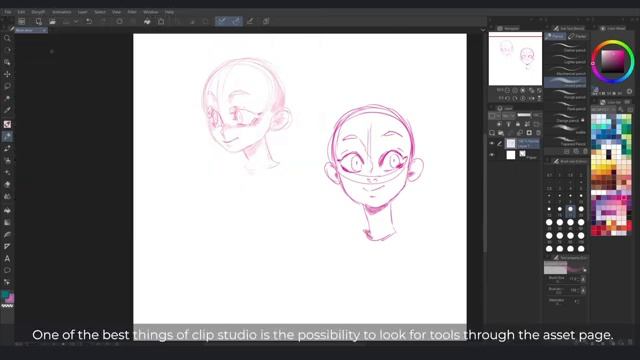Click main drawing color swatch in toolbar
Viewport: 640px width, 360px height.
click(5, 295)
